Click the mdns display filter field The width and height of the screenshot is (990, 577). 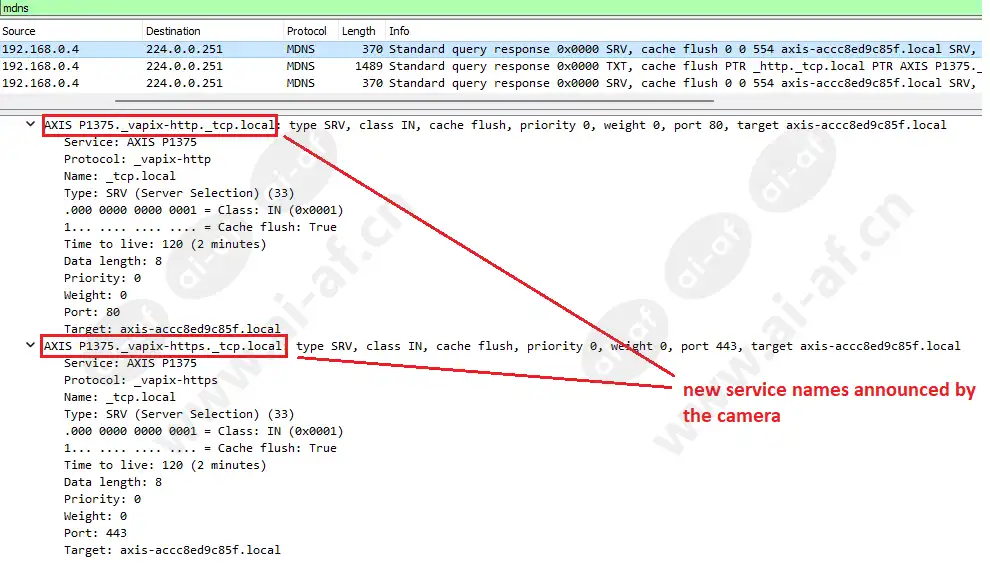[x=491, y=8]
